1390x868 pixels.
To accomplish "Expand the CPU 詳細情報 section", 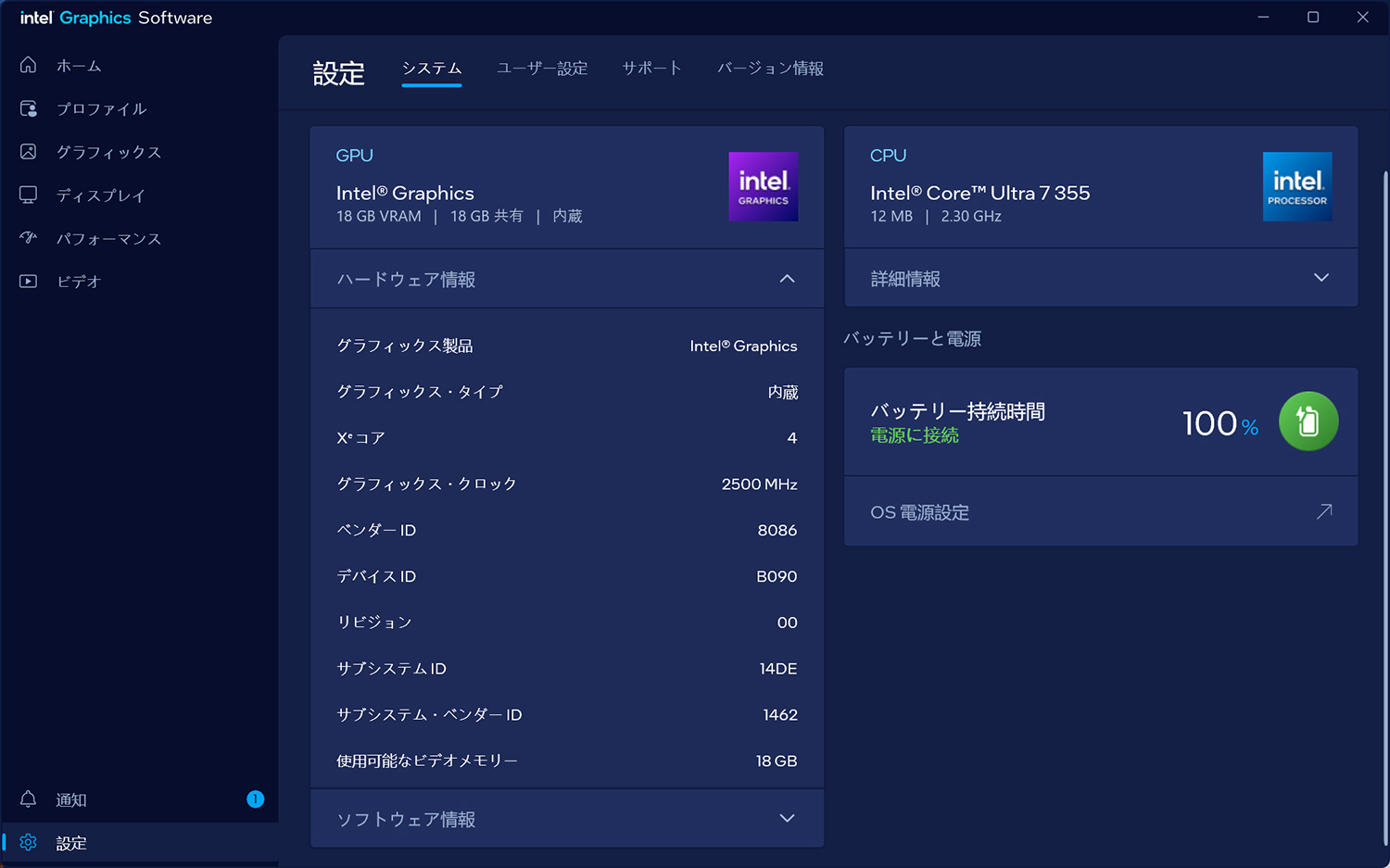I will 1321,277.
